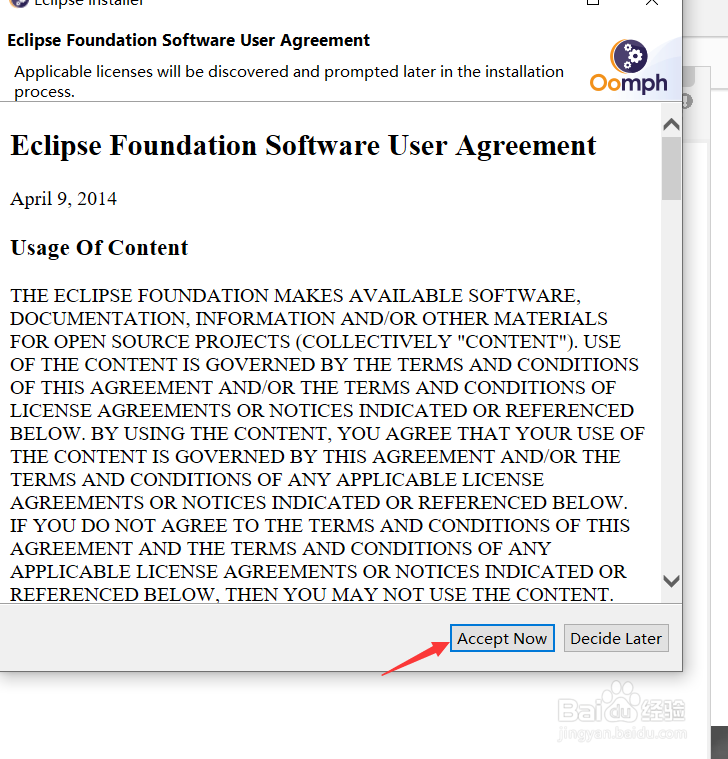This screenshot has height=759, width=728.
Task: Click the Oomph logo icon
Action: coord(629,66)
